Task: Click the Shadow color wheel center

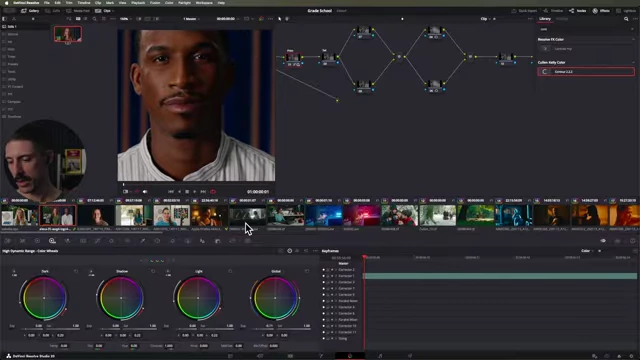Action: (121, 298)
